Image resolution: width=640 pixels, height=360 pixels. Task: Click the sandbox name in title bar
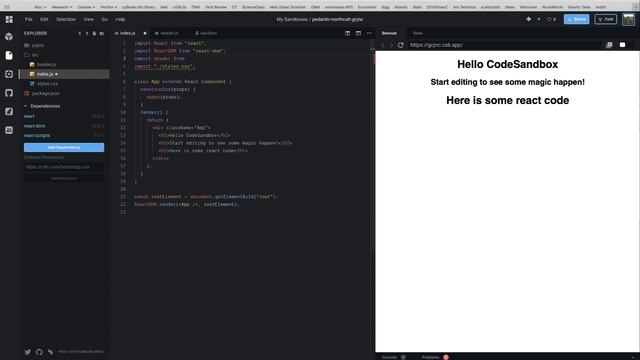coord(338,19)
